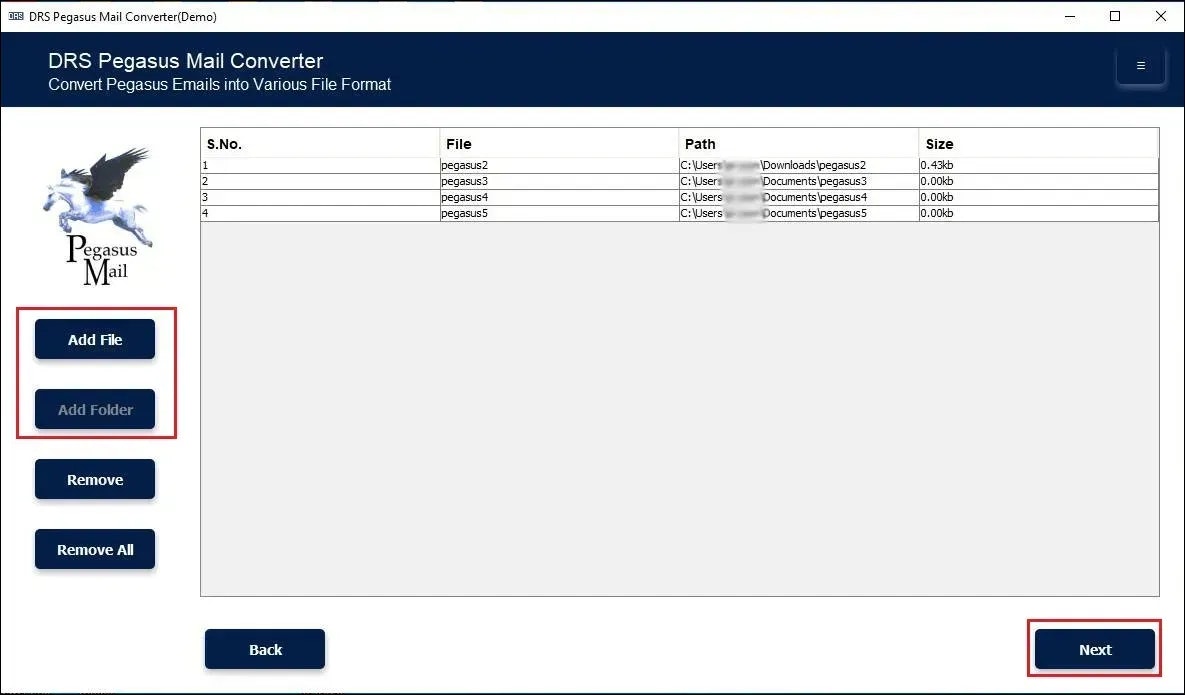This screenshot has height=695, width=1185.
Task: Click the Documents\pegasus3 path cell
Action: pyautogui.click(x=799, y=181)
